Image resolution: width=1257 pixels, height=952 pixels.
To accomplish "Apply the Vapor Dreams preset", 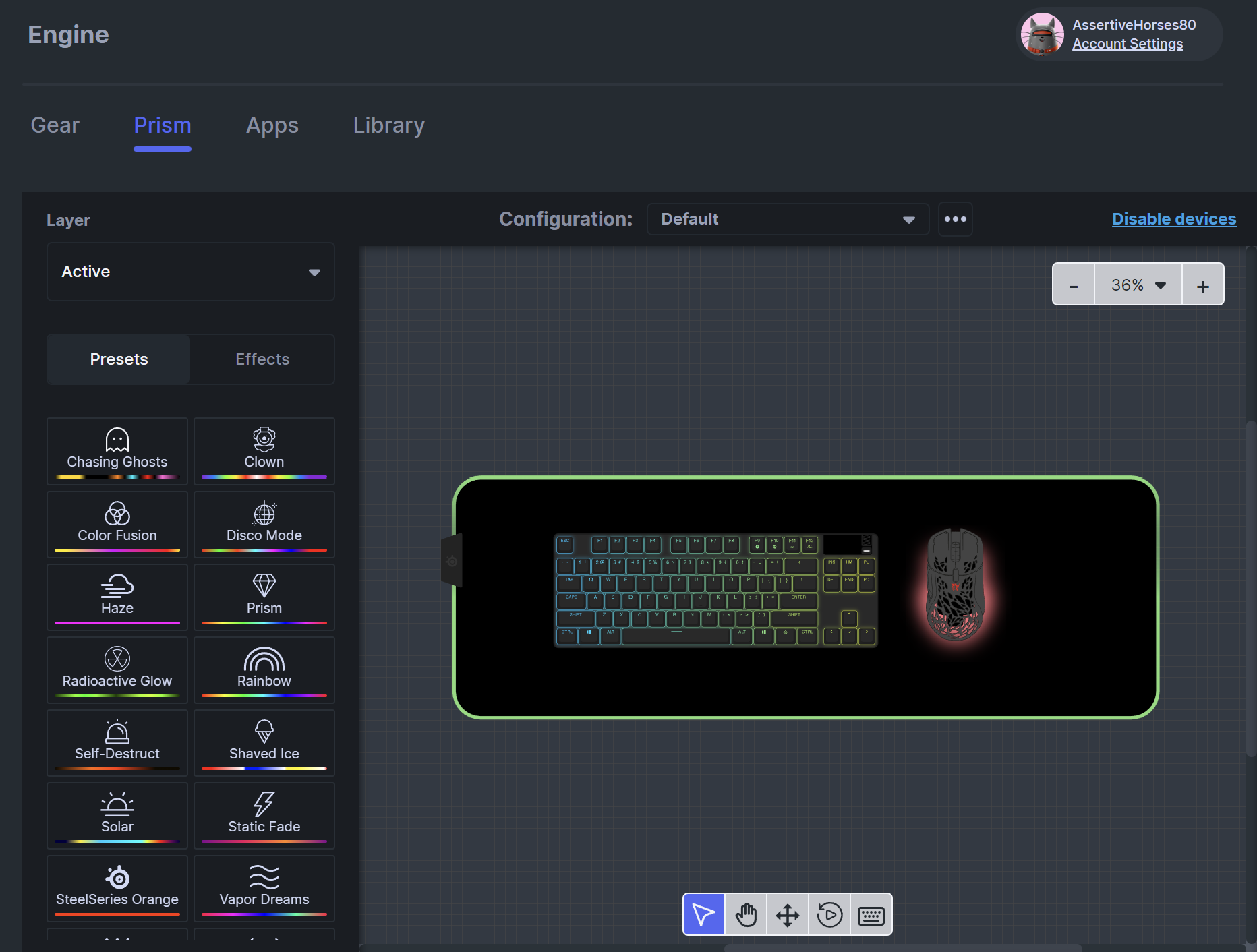I will click(x=264, y=888).
